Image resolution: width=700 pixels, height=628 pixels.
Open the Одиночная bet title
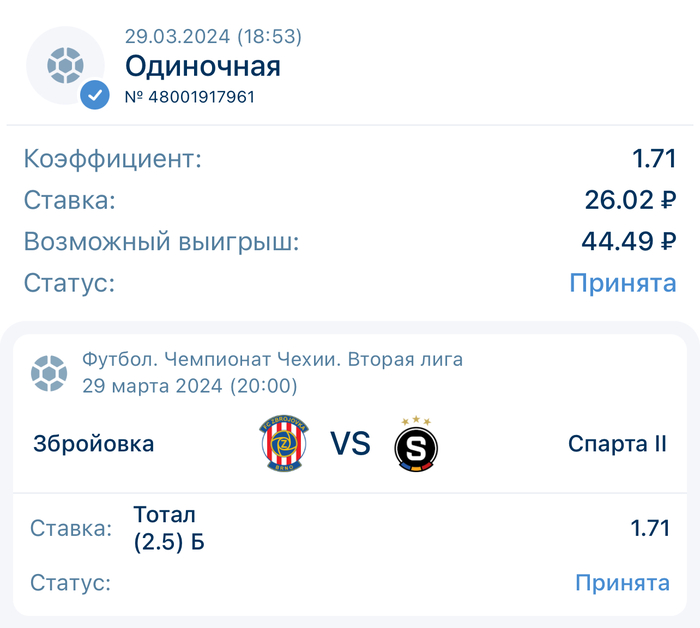(x=202, y=67)
